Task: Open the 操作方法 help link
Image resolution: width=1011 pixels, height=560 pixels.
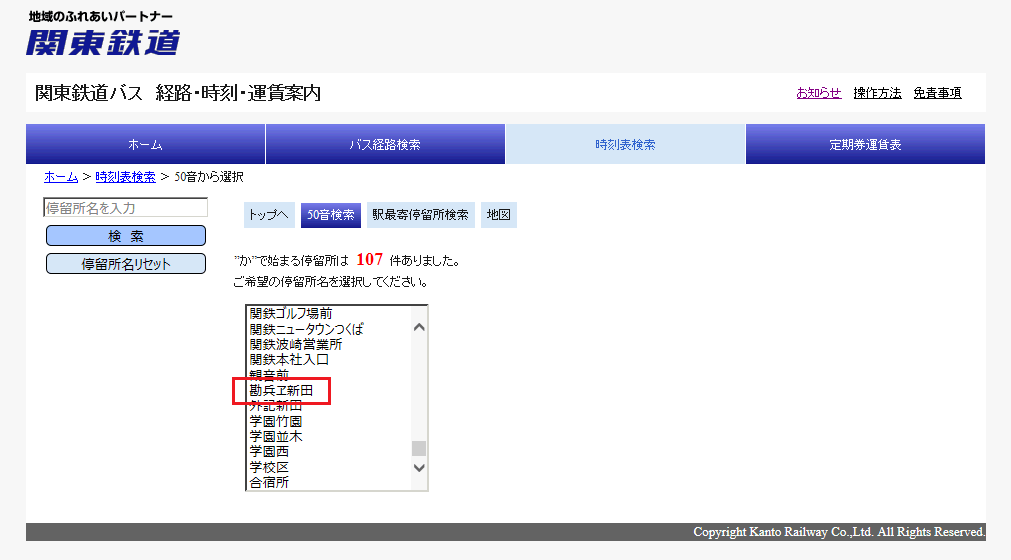Action: [877, 93]
